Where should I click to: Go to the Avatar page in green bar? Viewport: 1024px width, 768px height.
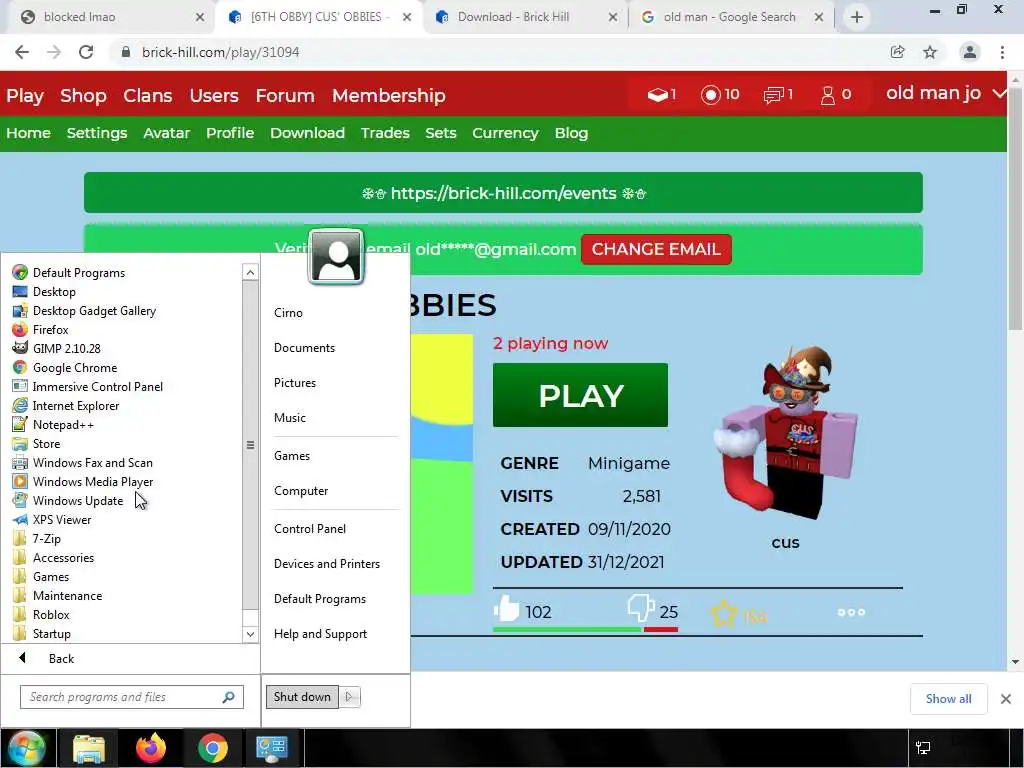click(x=167, y=133)
